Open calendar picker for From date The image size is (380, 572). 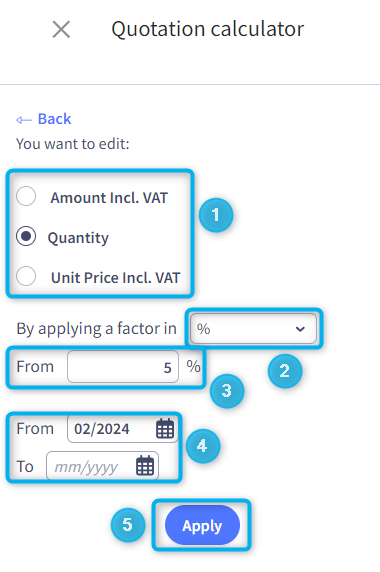pos(165,428)
